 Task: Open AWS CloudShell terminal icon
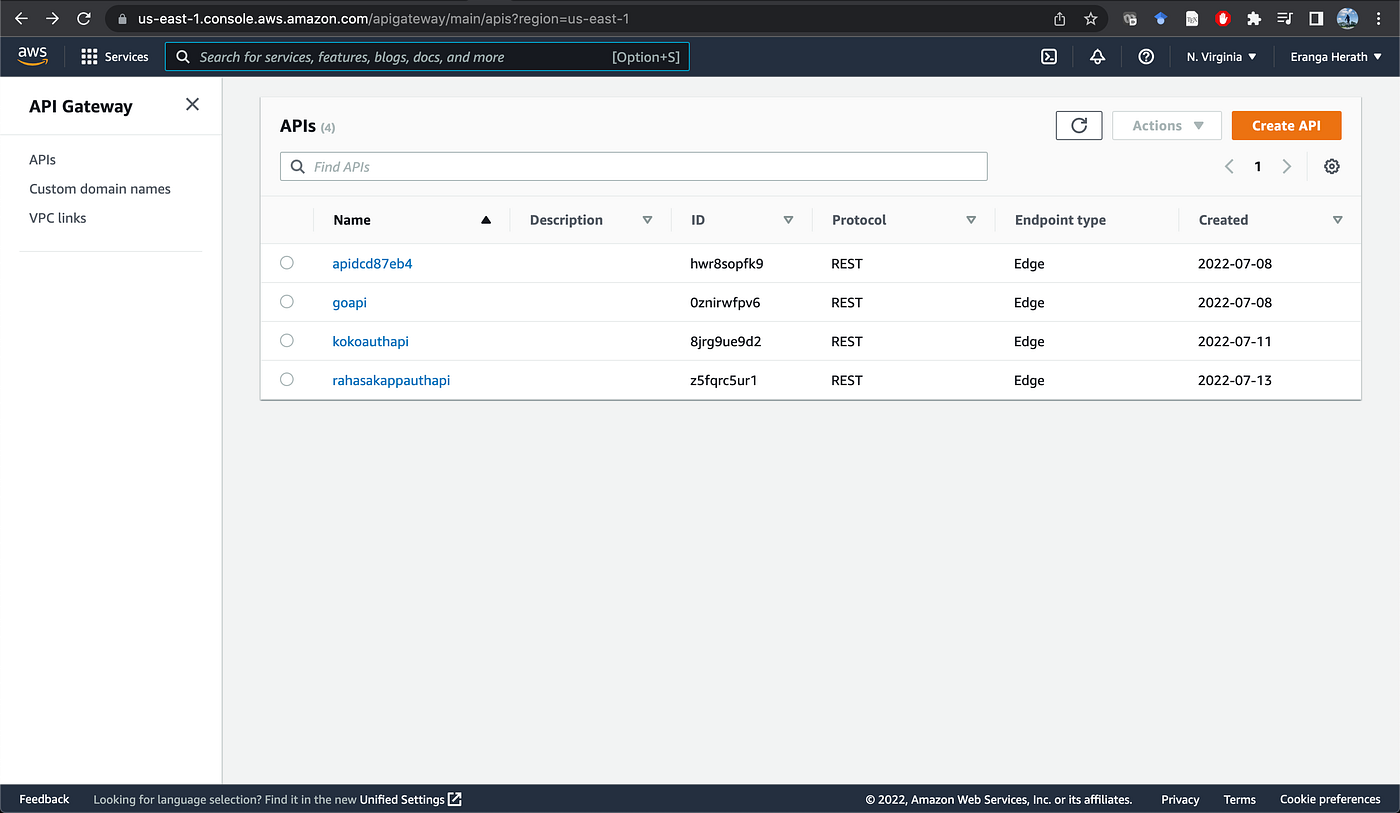click(1049, 57)
